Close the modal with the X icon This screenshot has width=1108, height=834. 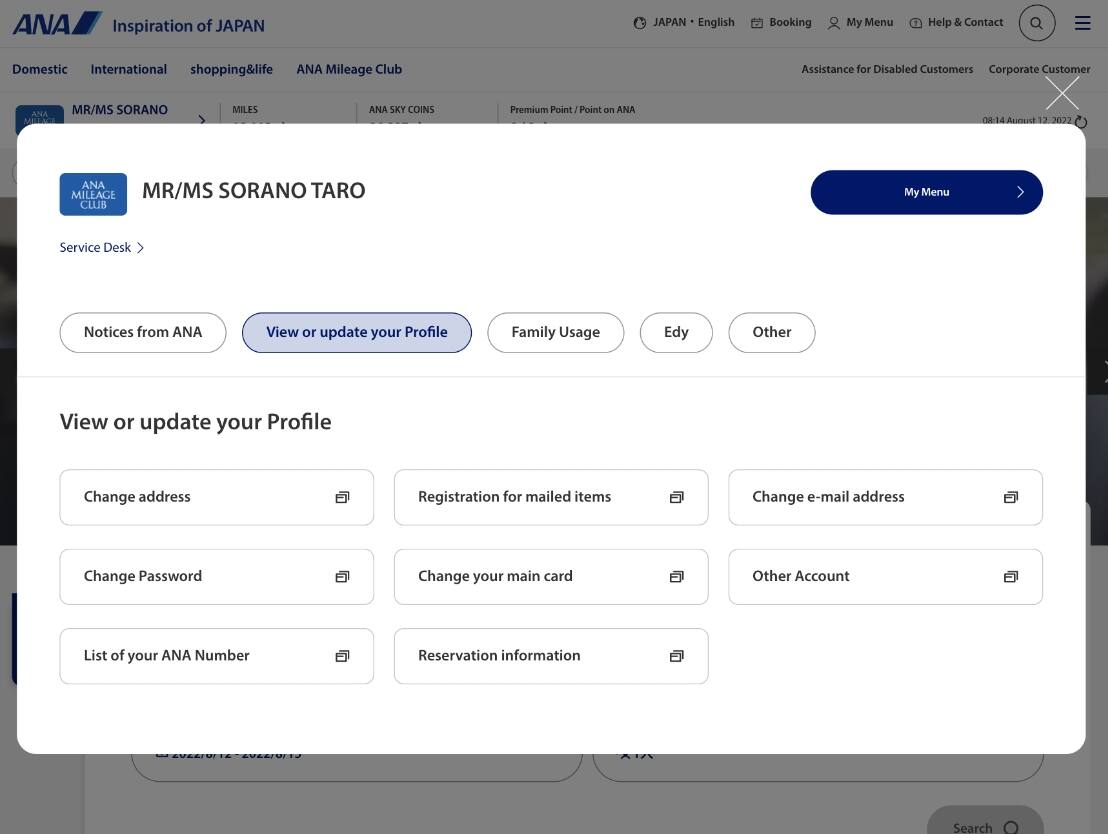click(1061, 93)
